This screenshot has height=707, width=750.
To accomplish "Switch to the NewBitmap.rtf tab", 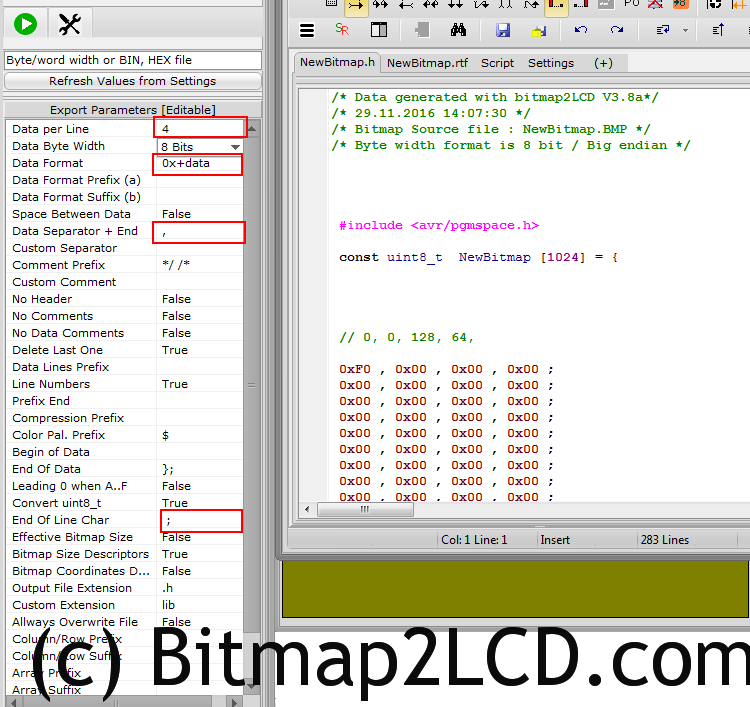I will (x=427, y=63).
